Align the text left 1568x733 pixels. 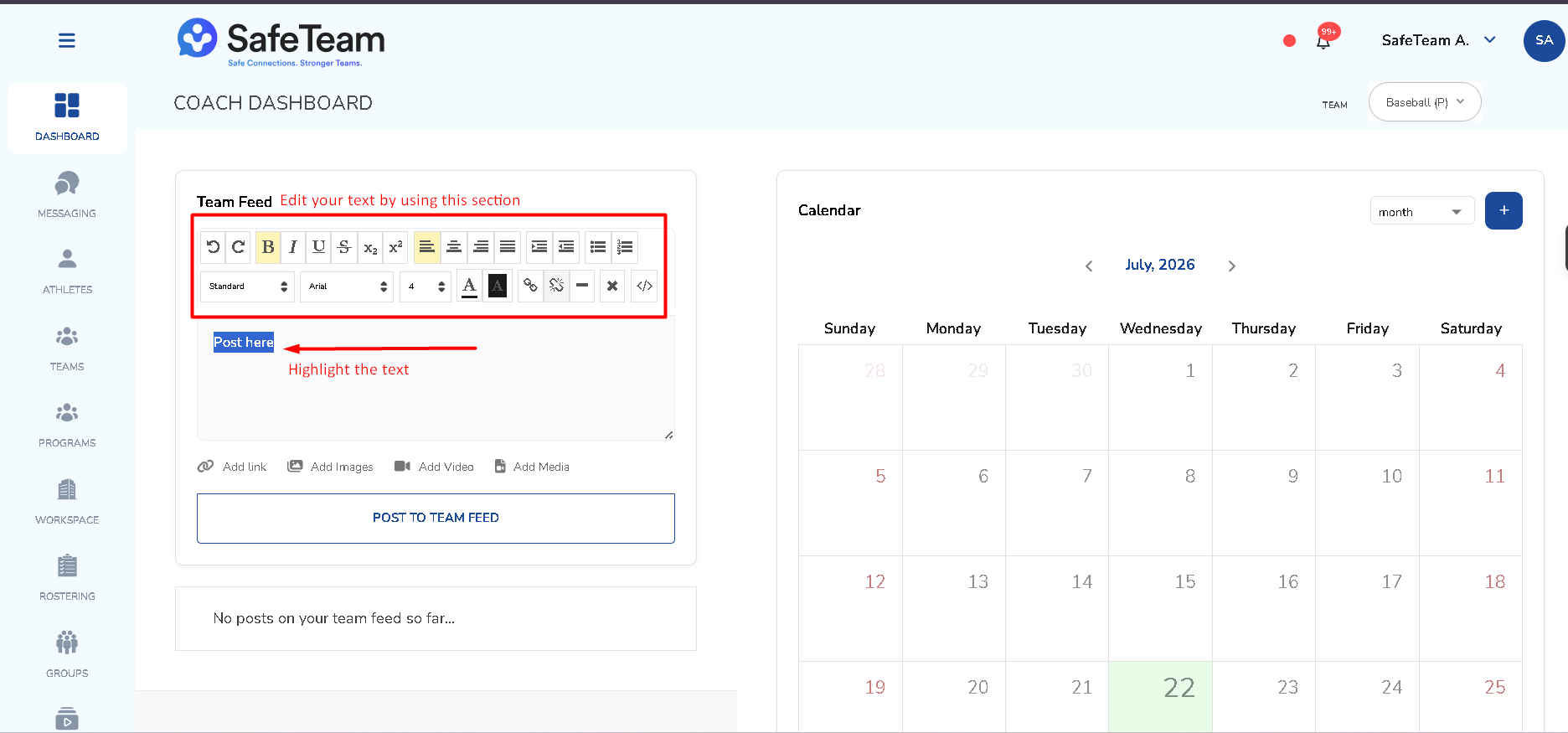click(427, 246)
